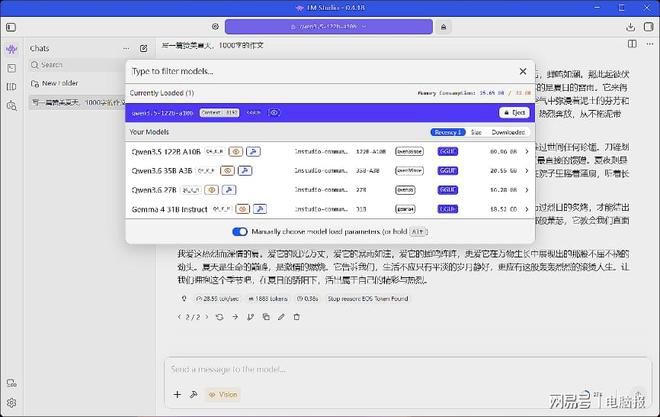Open the Downloads icon in top bar

tap(630, 27)
